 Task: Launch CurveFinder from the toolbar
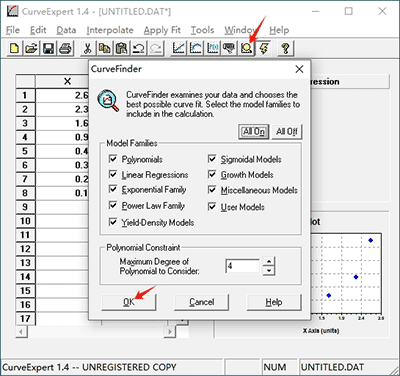point(246,49)
